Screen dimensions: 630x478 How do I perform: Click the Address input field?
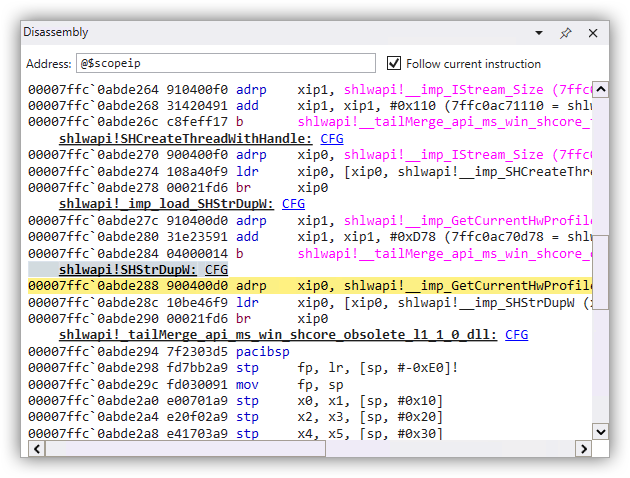point(226,64)
